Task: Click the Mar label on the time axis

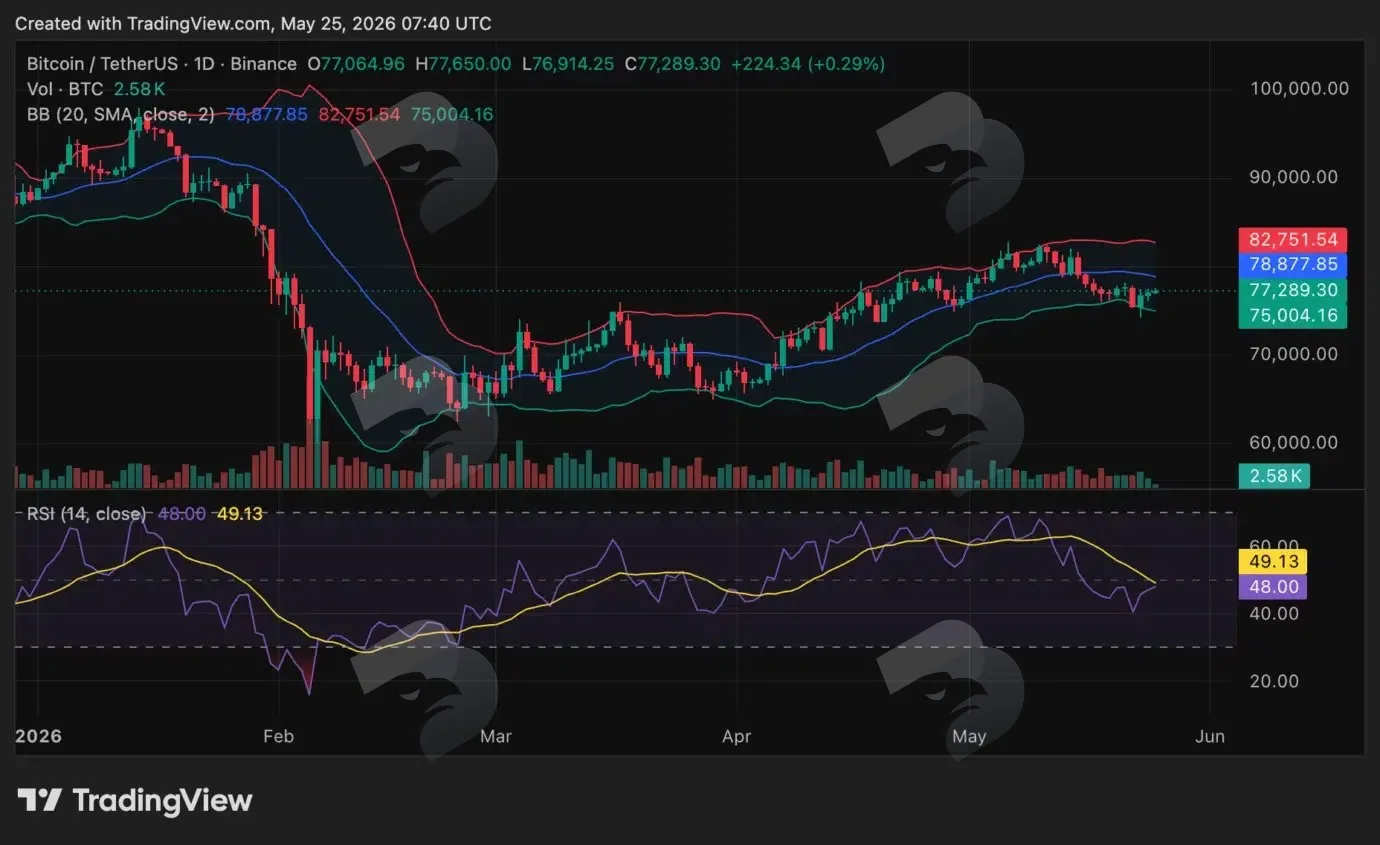Action: click(496, 737)
